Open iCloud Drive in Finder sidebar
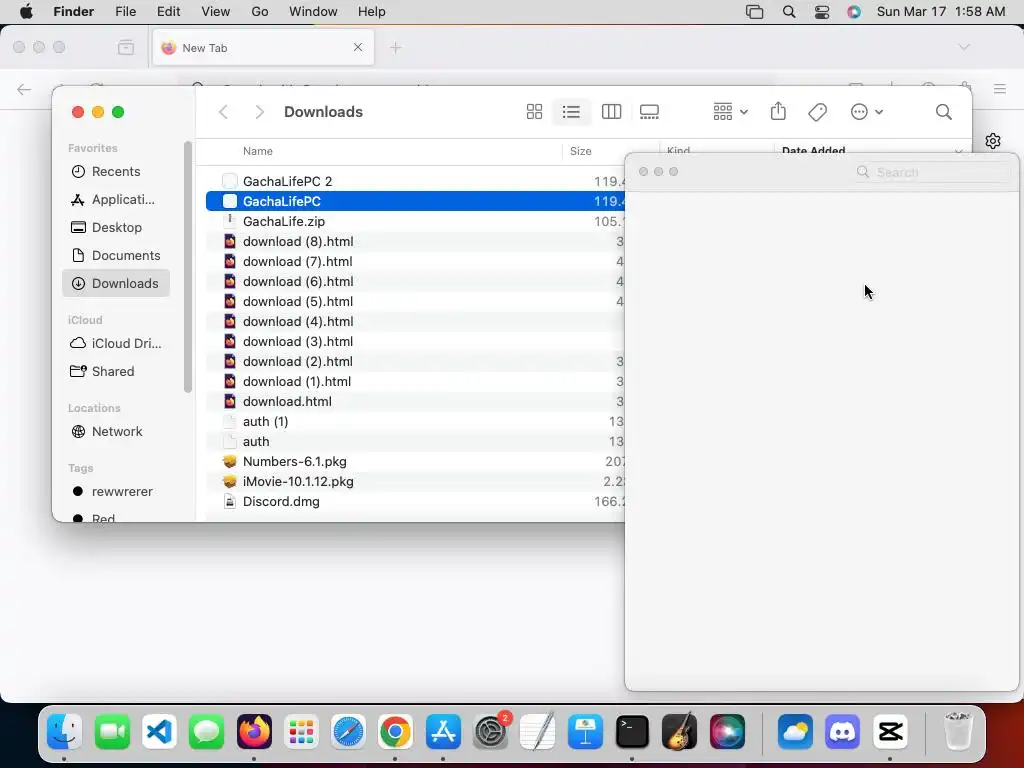Viewport: 1024px width, 768px height. [x=116, y=344]
